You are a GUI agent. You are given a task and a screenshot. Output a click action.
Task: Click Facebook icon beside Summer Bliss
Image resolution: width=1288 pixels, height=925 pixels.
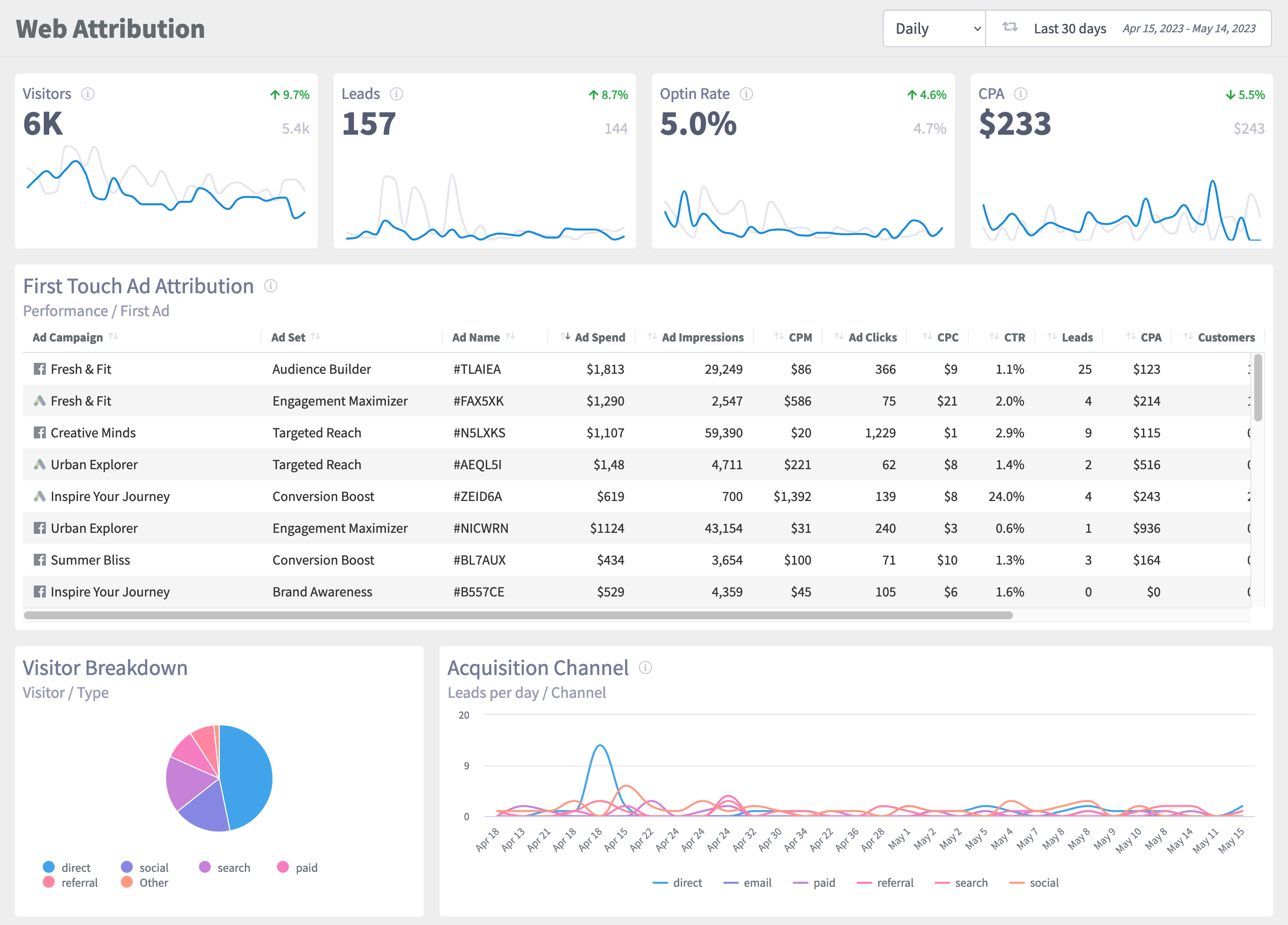39,560
